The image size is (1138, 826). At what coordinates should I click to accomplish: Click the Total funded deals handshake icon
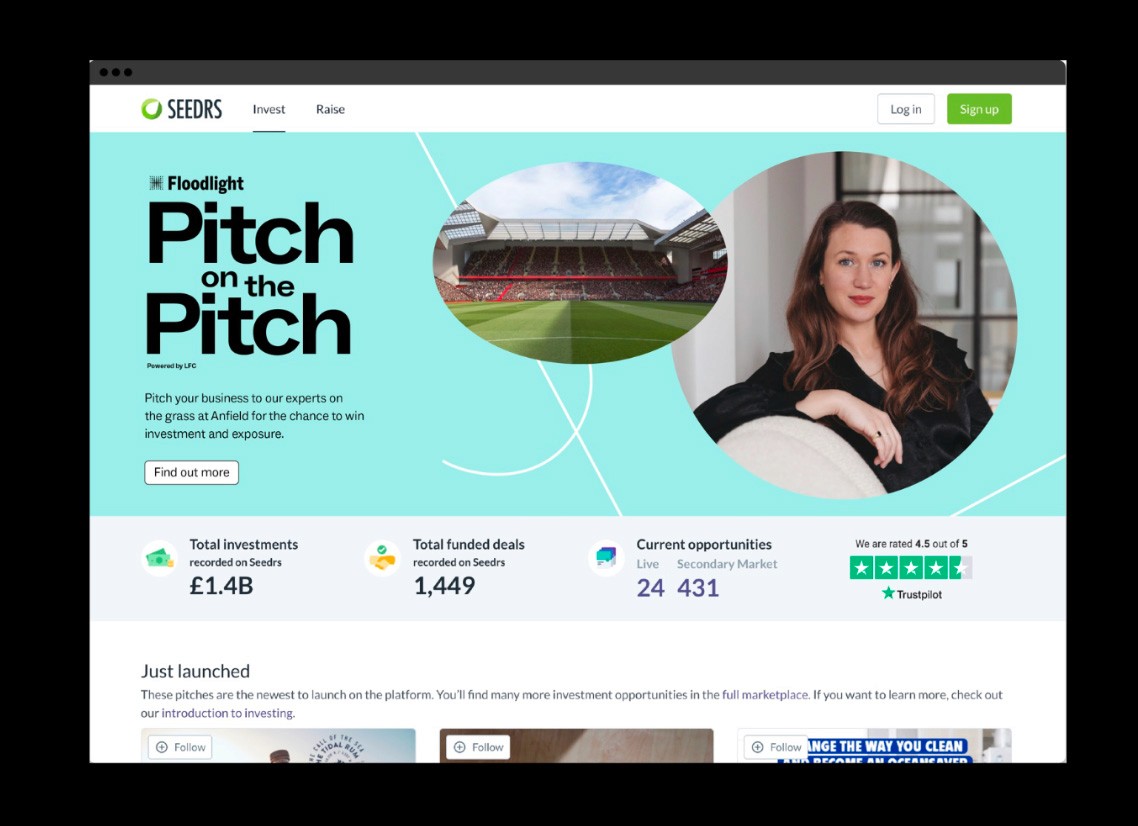click(x=382, y=558)
